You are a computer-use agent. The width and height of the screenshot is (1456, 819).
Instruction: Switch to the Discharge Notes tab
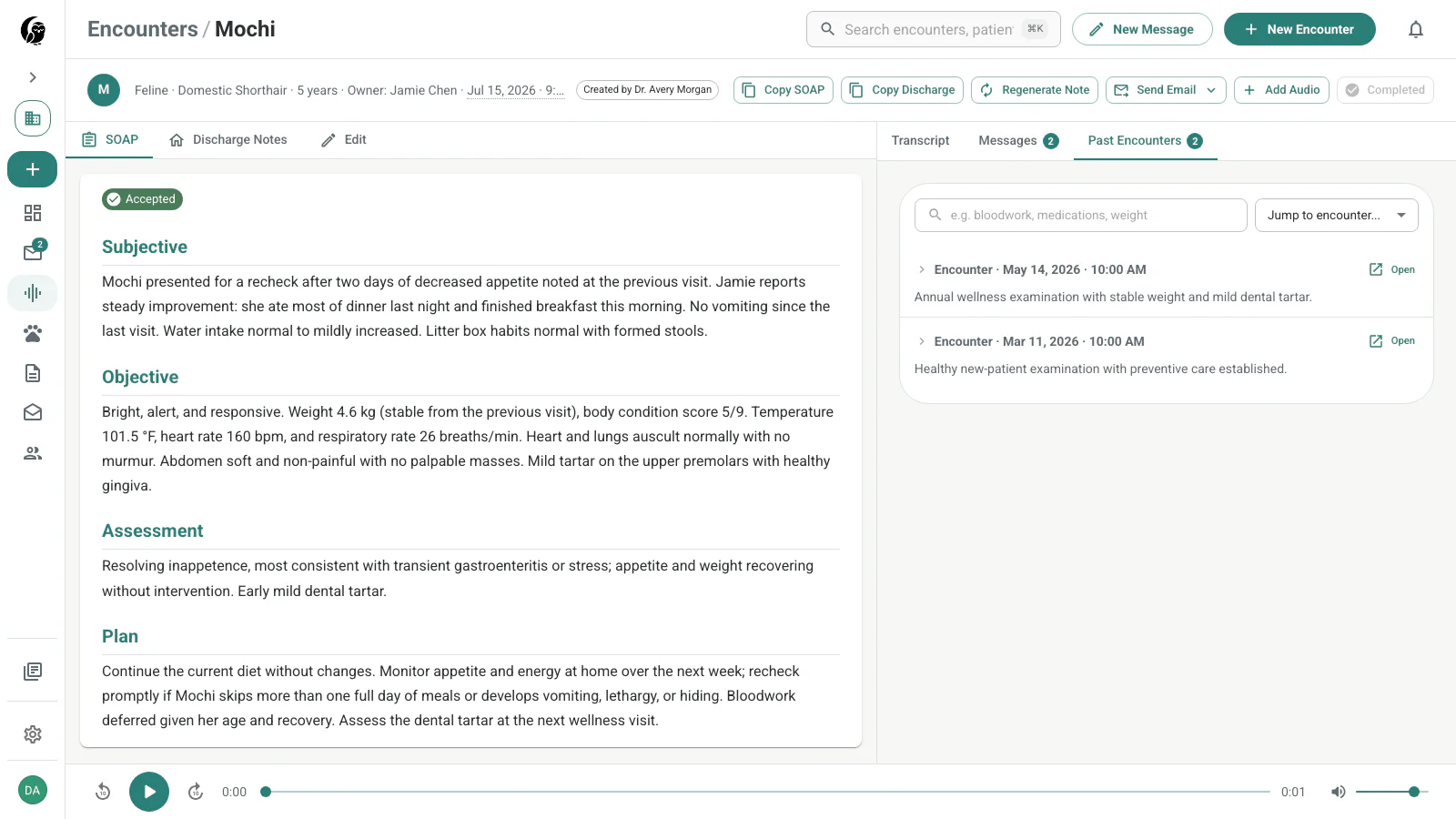click(228, 140)
